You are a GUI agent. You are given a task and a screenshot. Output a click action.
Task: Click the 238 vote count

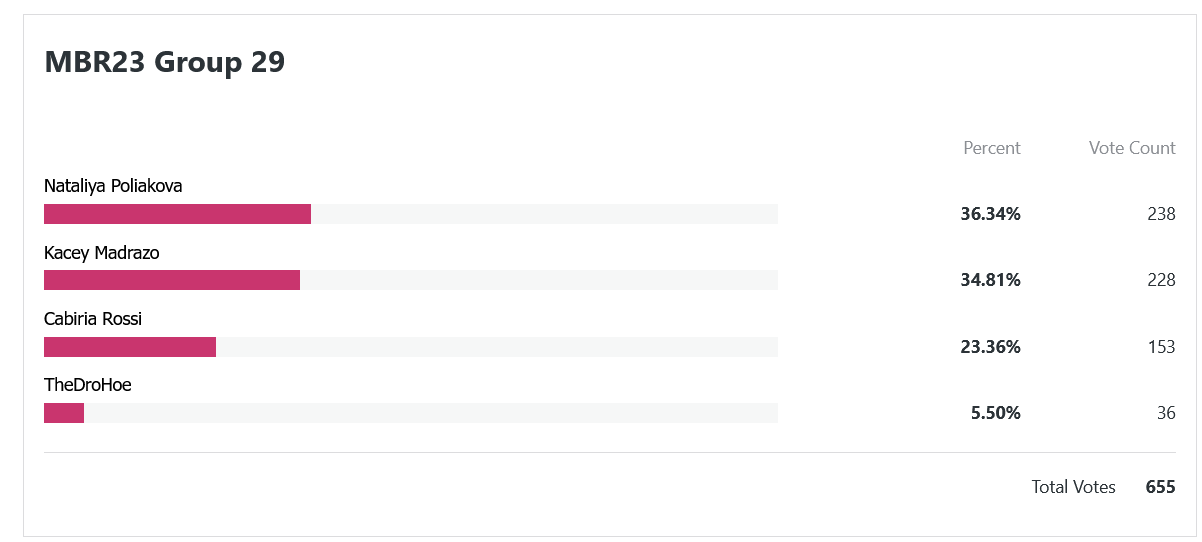[x=1161, y=214]
